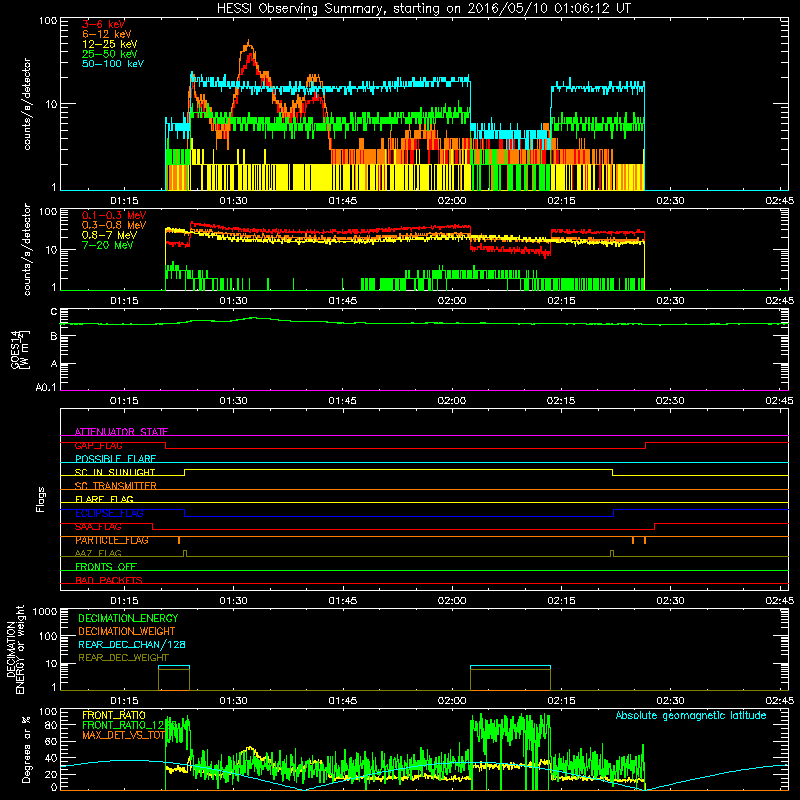Click the DECIMATION ENERGY or weight axis title
This screenshot has height=800, width=800.
pyautogui.click(x=15, y=649)
